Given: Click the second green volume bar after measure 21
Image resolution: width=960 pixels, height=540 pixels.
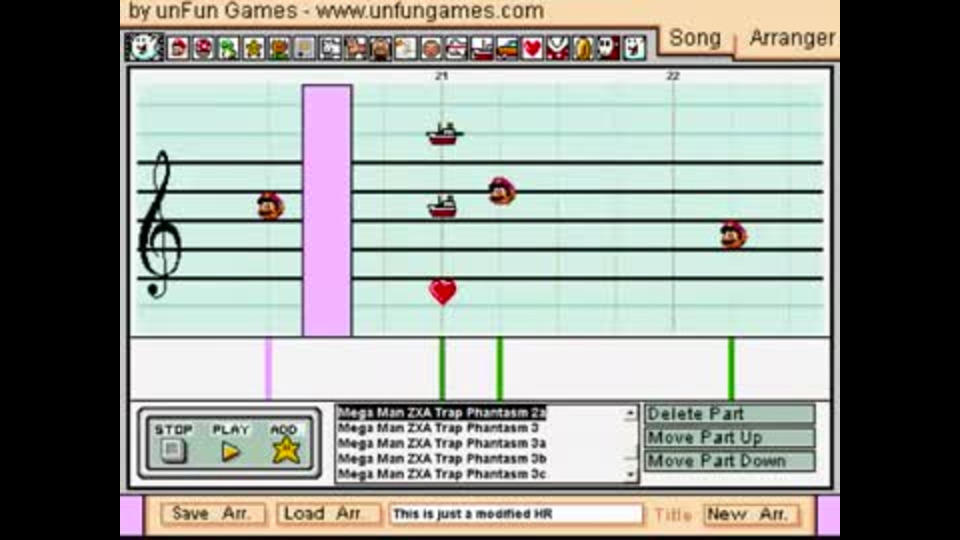Looking at the screenshot, I should pos(500,369).
